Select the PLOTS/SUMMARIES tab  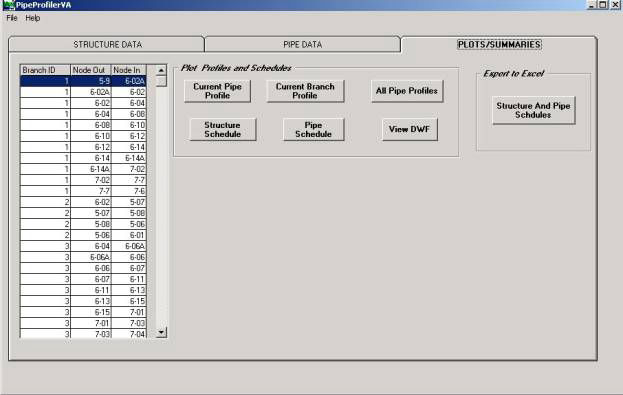coord(499,45)
